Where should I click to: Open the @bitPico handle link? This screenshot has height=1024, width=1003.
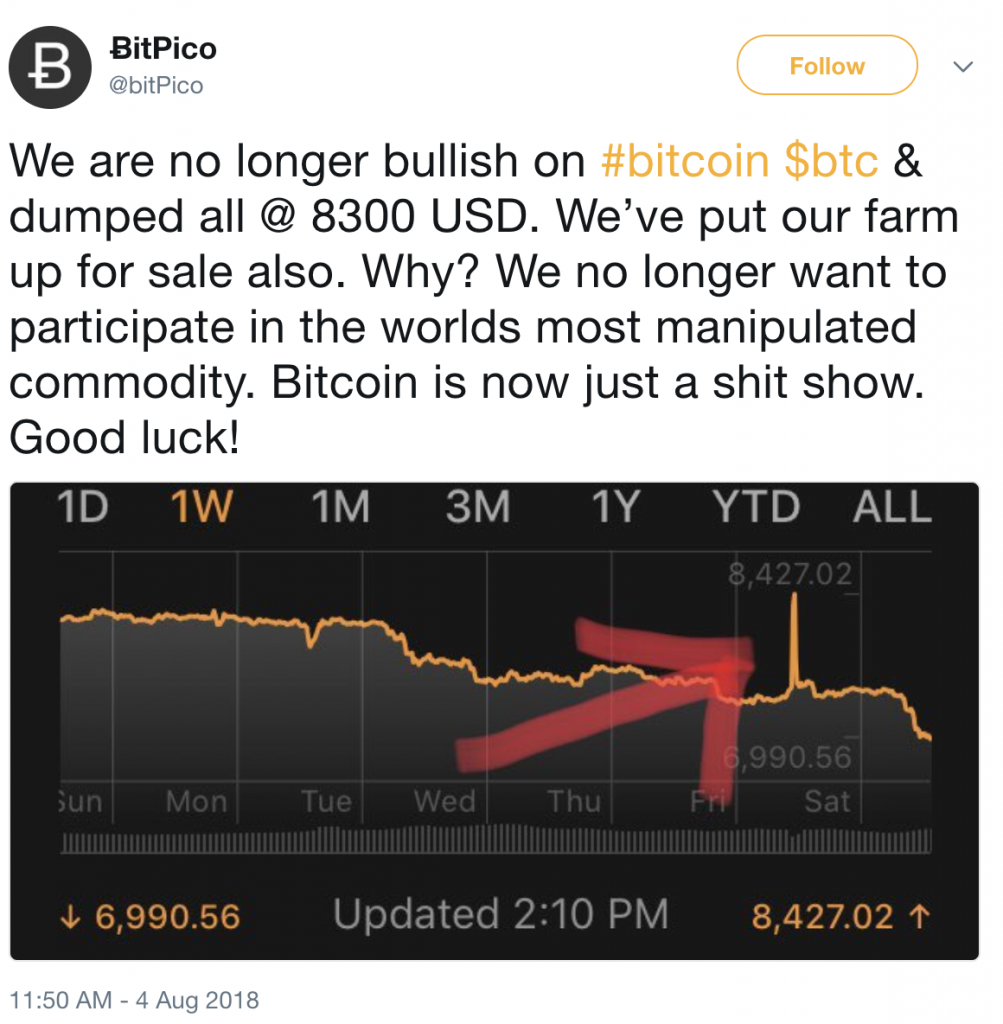click(156, 86)
